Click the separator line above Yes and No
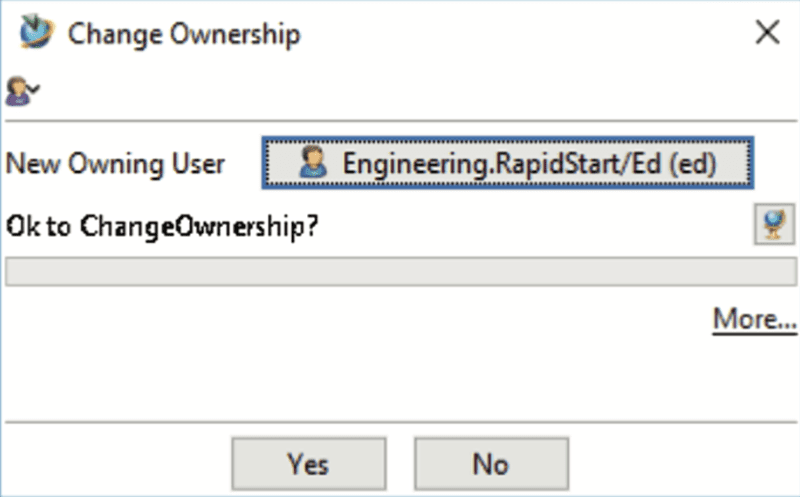 point(401,423)
